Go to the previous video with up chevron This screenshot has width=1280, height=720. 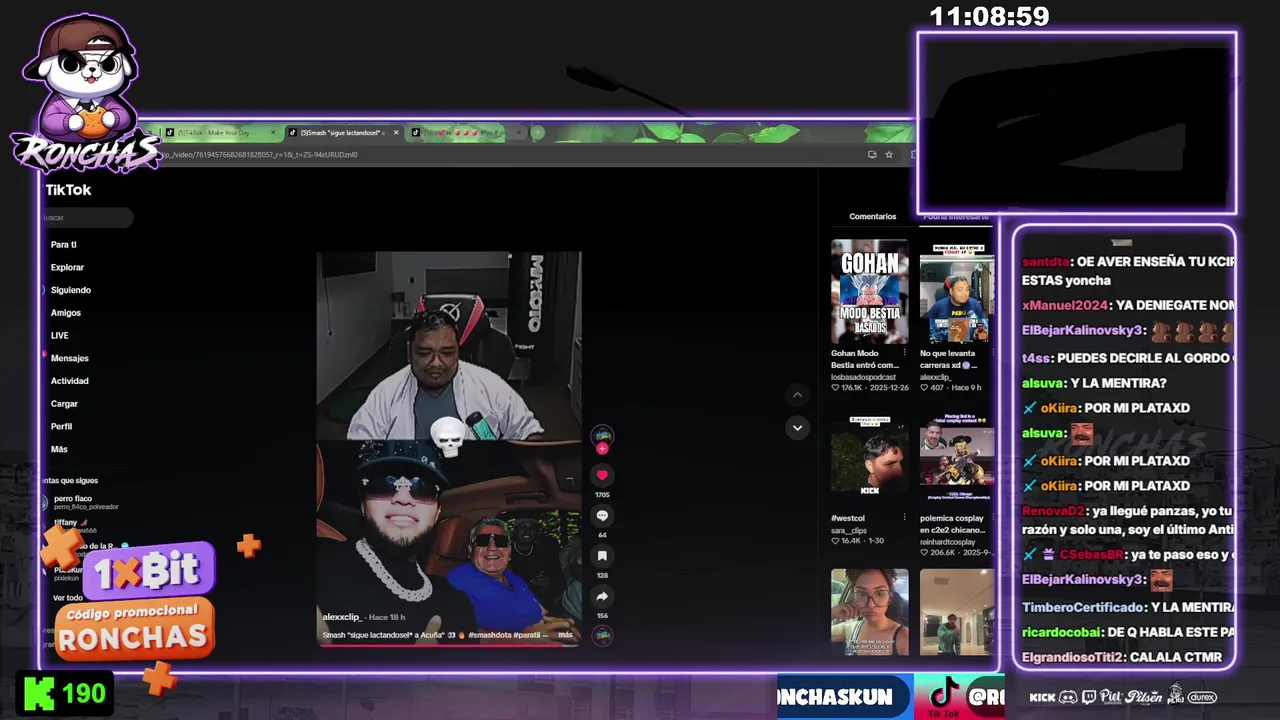[x=797, y=395]
